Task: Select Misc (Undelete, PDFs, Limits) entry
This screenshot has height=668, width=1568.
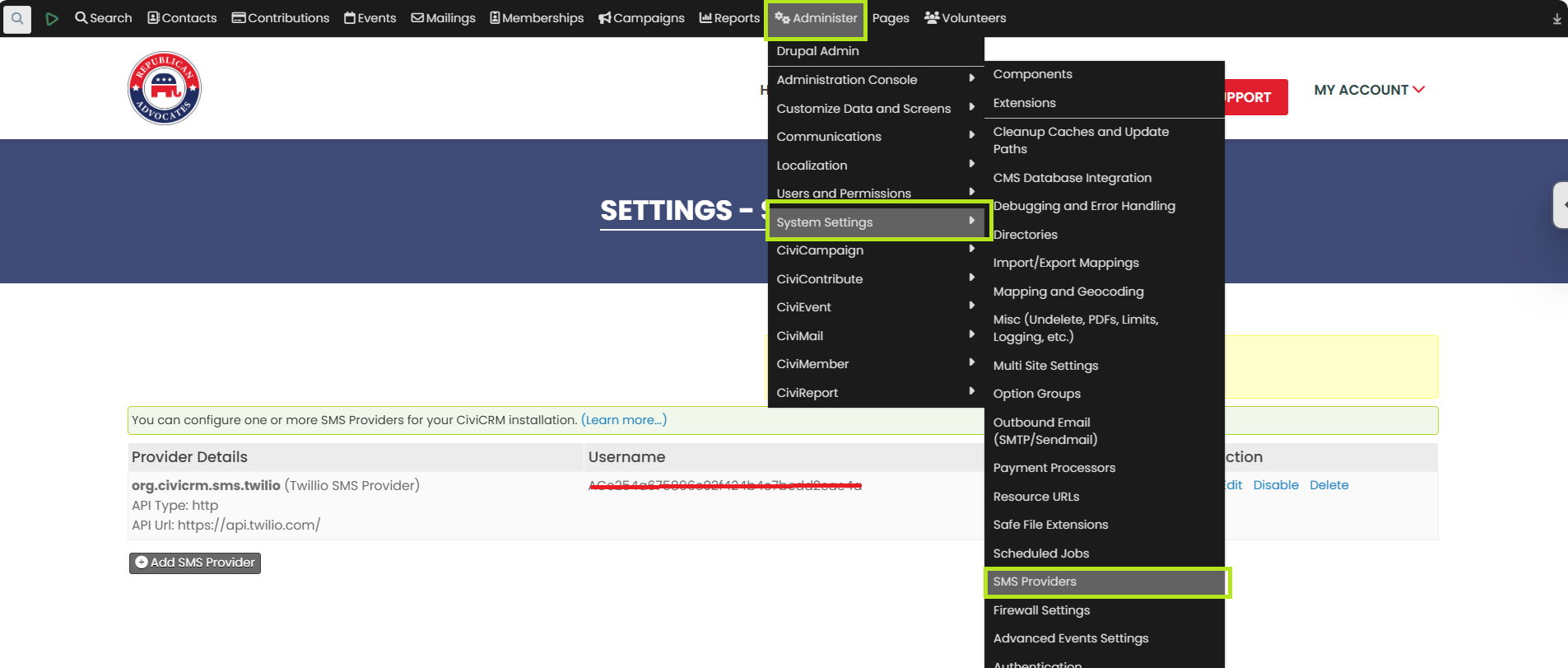Action: (x=1104, y=328)
